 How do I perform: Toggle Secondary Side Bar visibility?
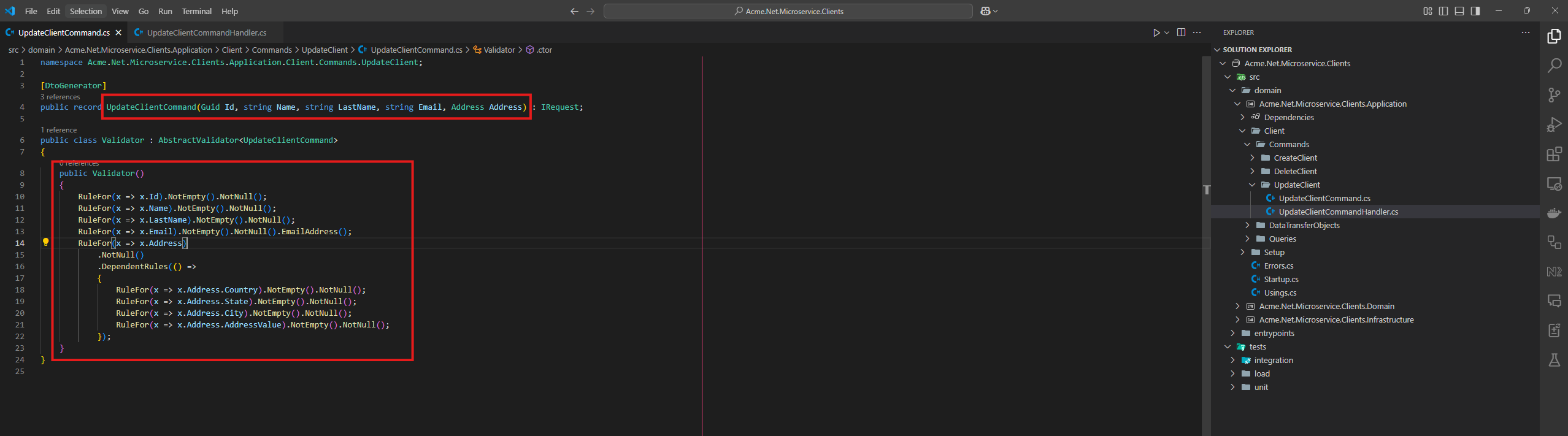click(x=1475, y=11)
